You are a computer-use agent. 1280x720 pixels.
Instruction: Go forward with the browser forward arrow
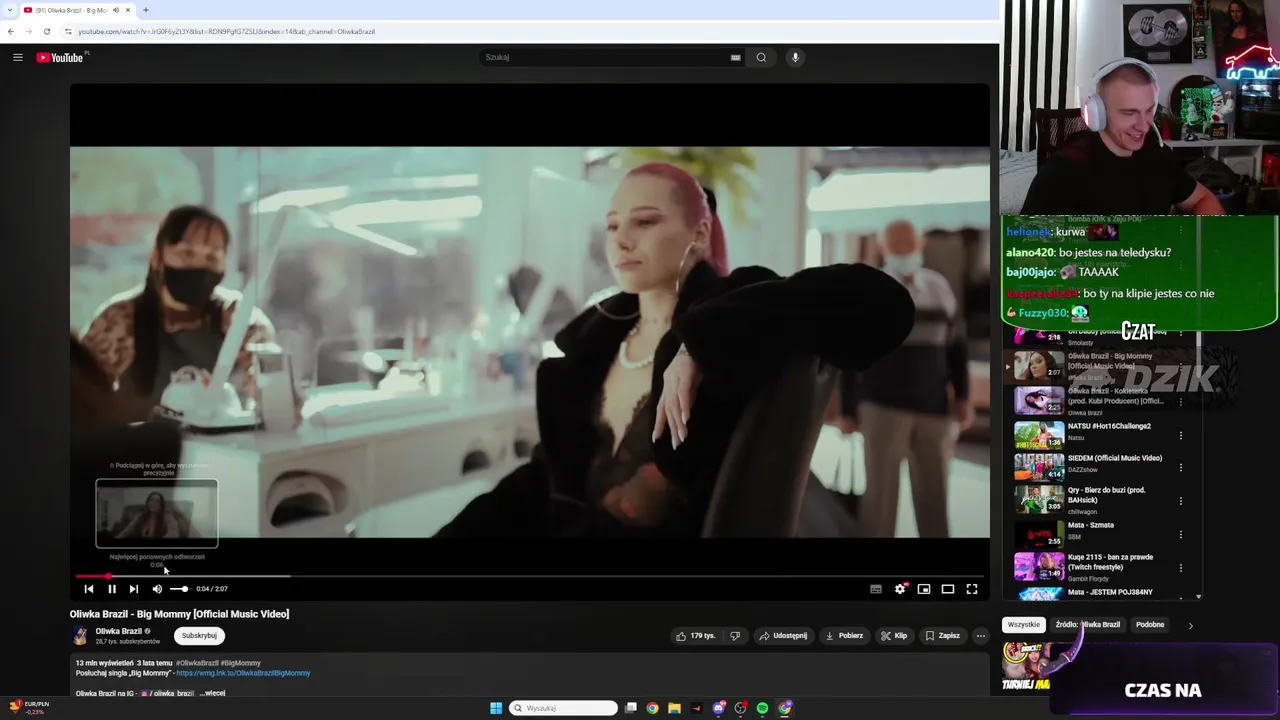point(28,31)
